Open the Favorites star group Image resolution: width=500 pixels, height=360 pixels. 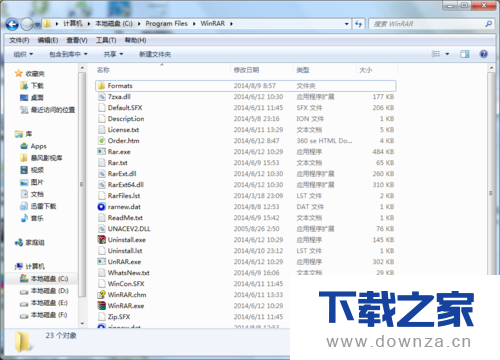coord(30,74)
